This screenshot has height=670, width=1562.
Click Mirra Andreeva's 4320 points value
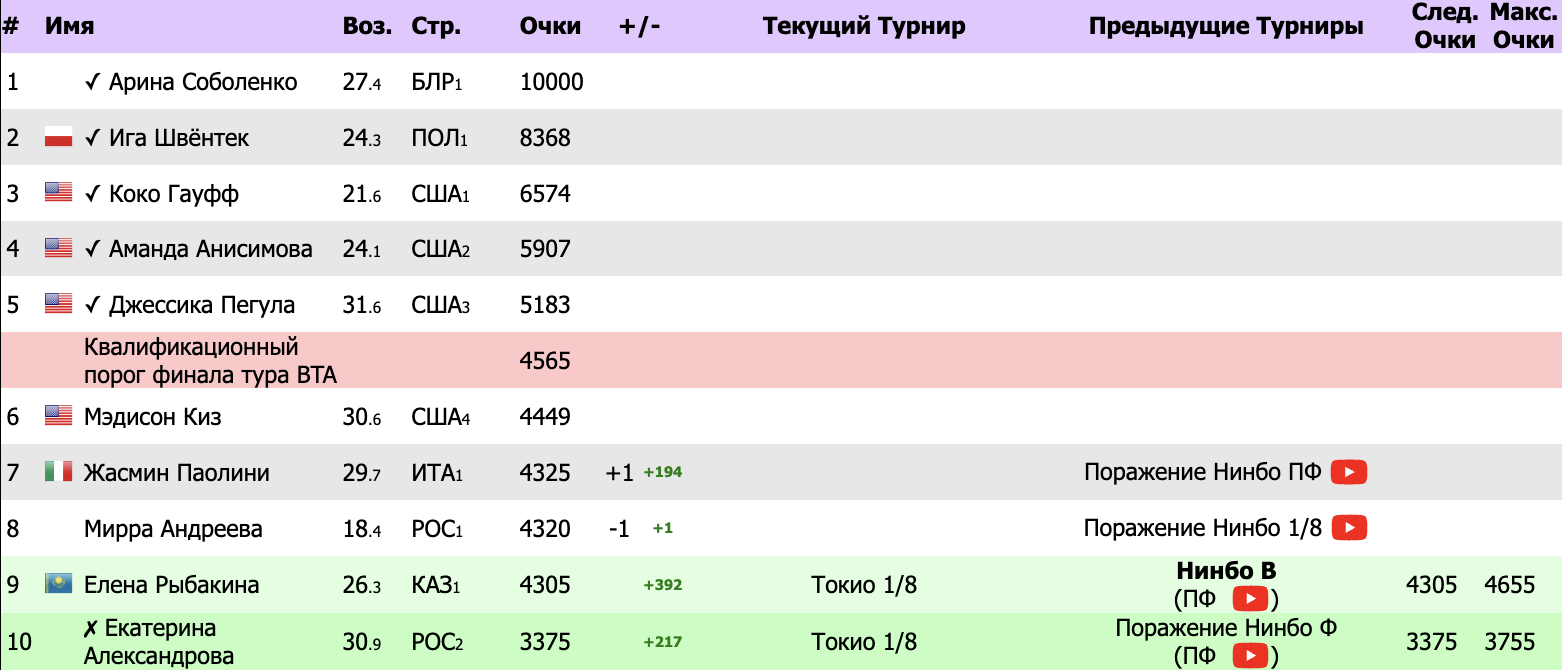click(545, 528)
